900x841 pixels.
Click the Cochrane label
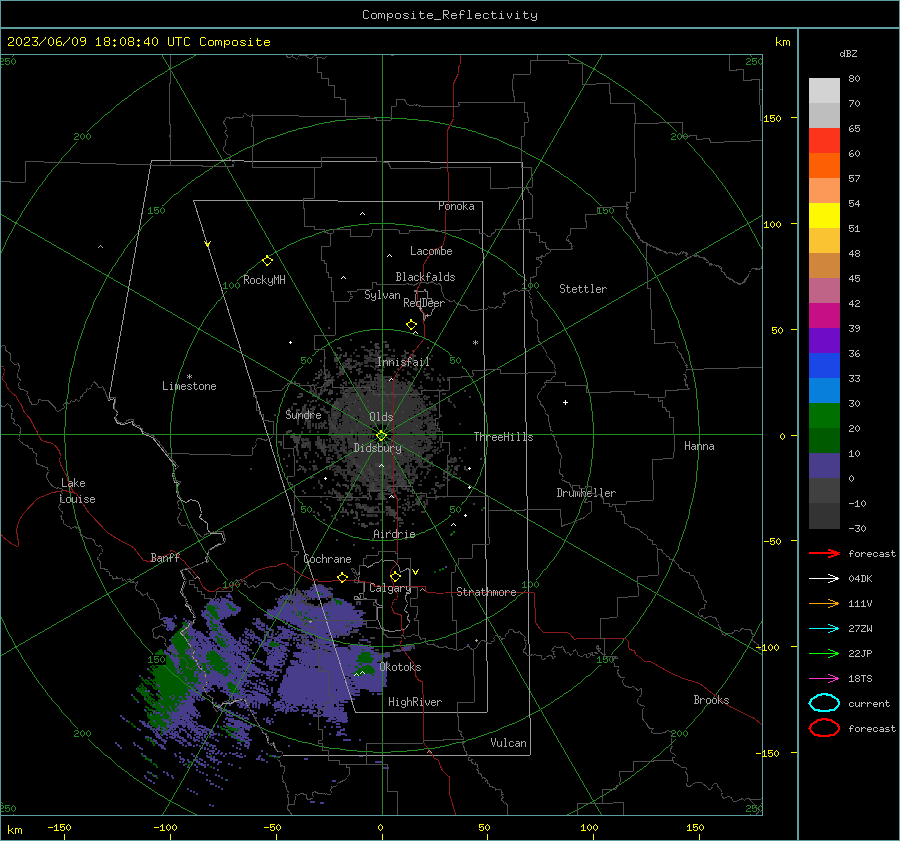(327, 559)
